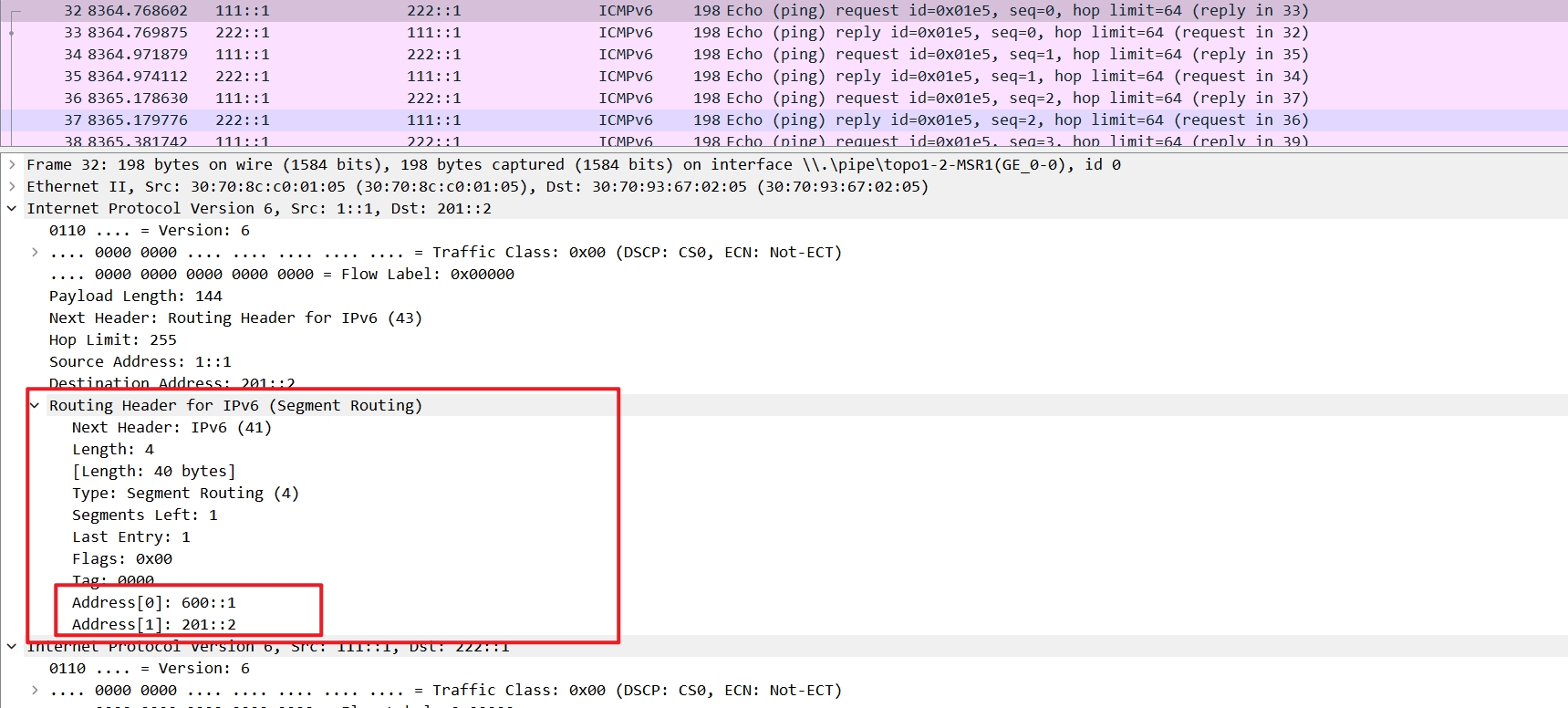
Task: Select the Next Header: IPv6 (41) field
Action: click(171, 427)
